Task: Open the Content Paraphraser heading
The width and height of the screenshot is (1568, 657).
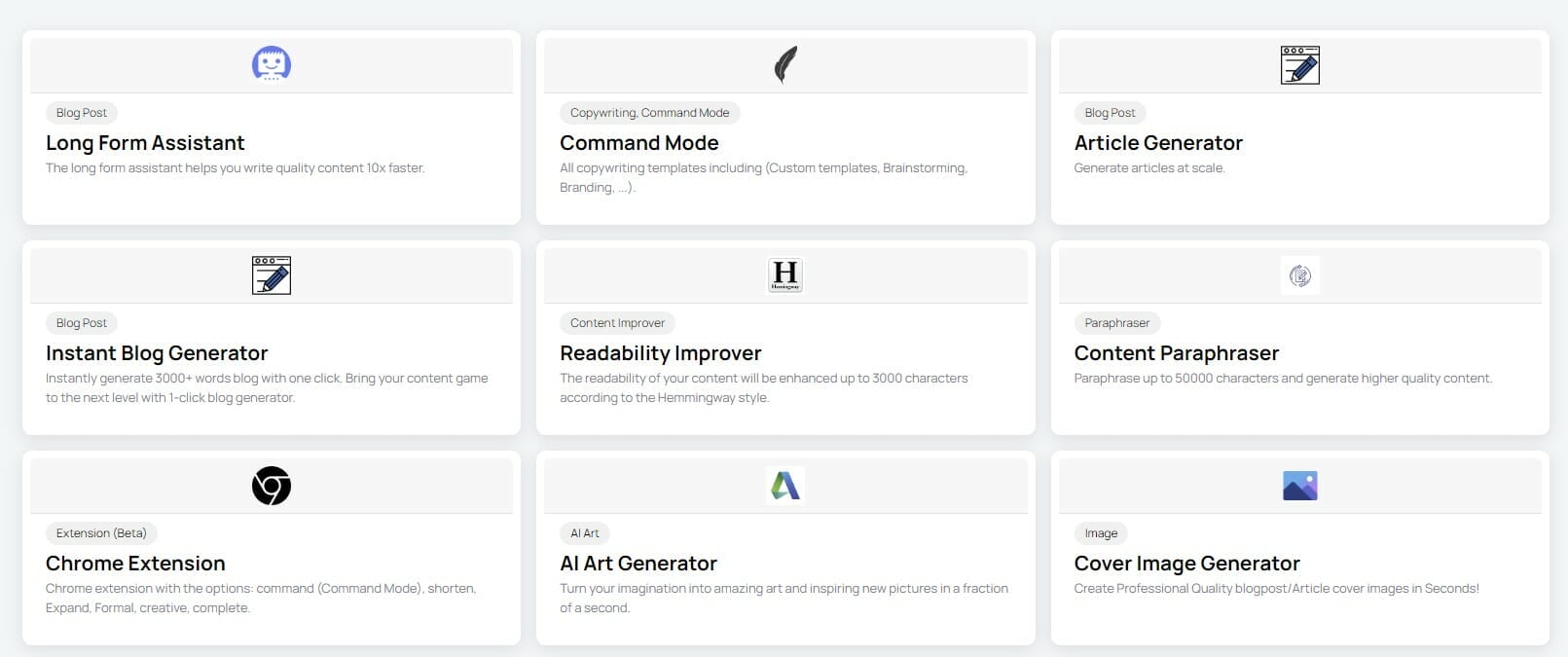Action: pyautogui.click(x=1176, y=353)
